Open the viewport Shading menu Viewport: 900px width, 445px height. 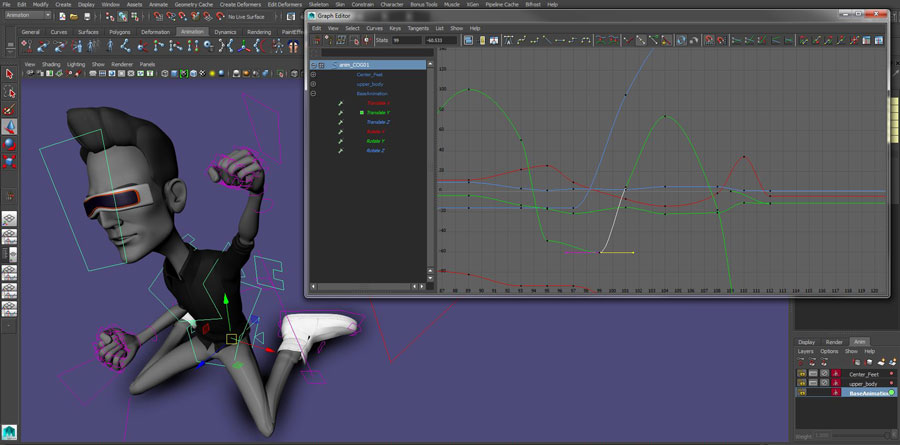coord(51,64)
